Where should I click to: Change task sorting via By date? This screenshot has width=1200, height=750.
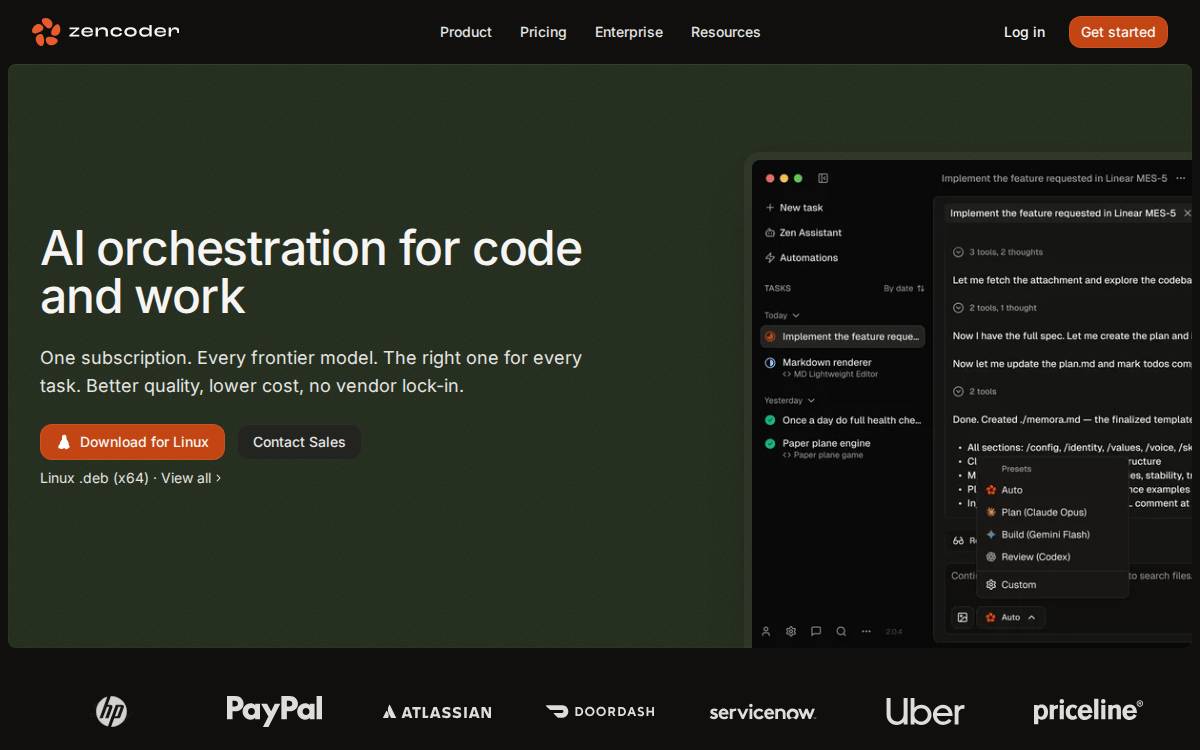click(904, 288)
